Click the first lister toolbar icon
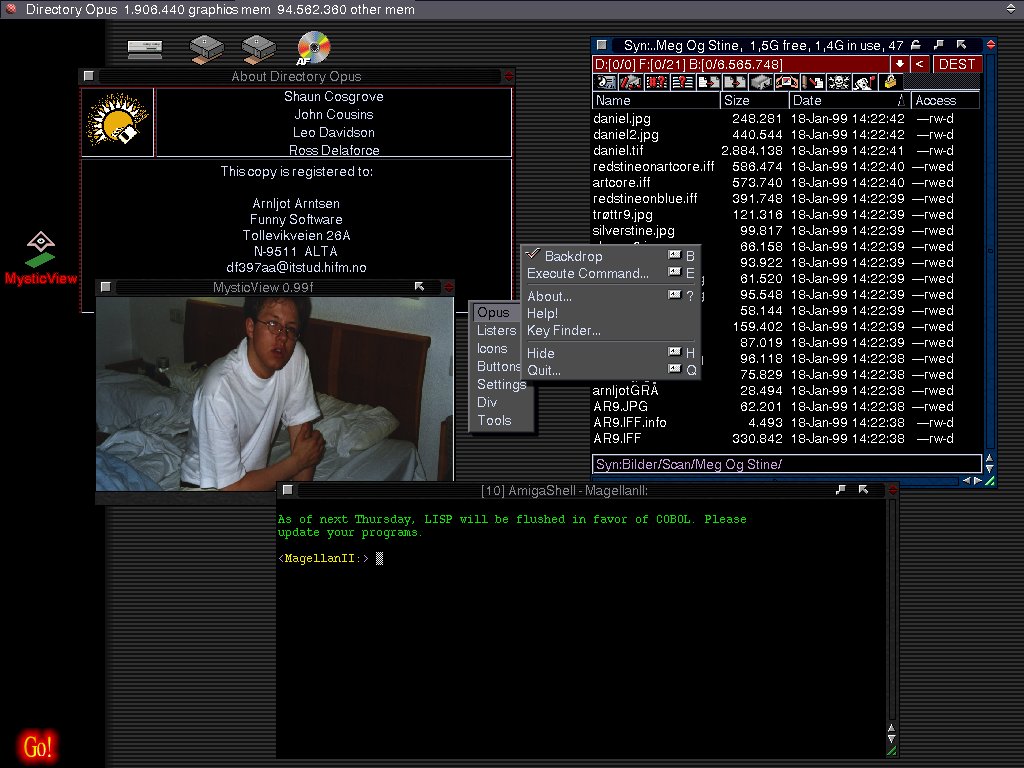The width and height of the screenshot is (1024, 768). point(605,82)
